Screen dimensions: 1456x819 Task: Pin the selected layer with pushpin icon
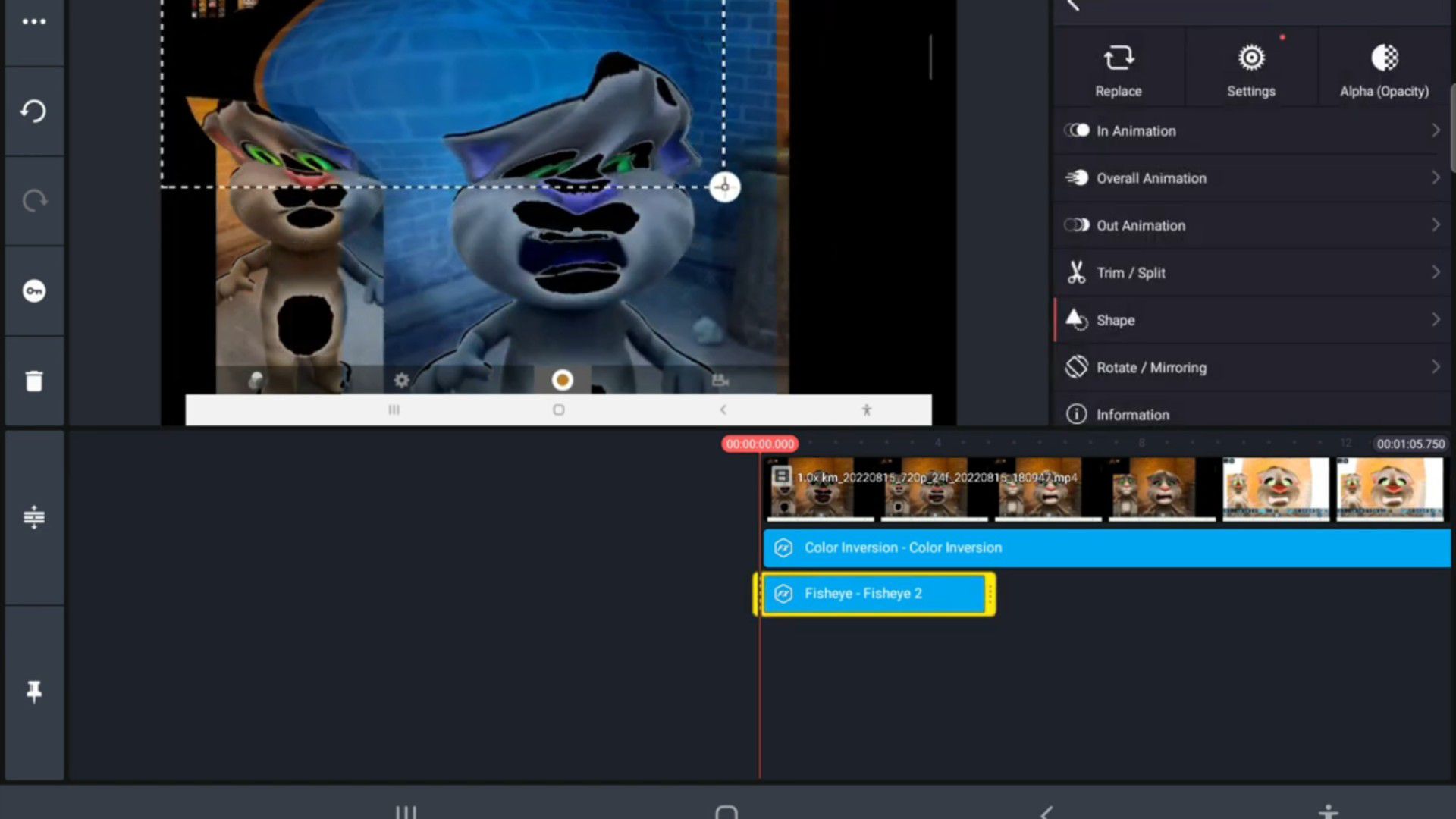34,691
